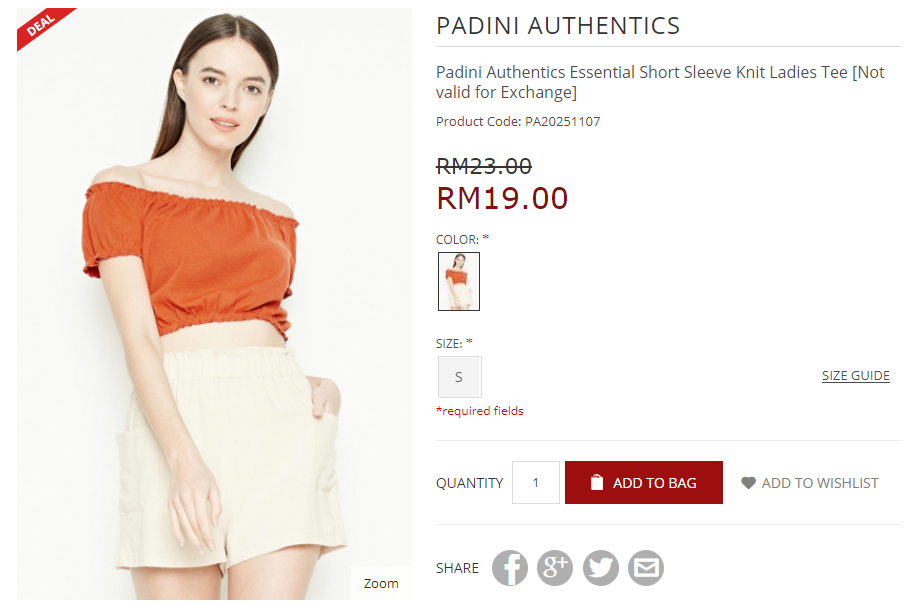
Task: Zoom into the product photo
Action: pyautogui.click(x=381, y=583)
